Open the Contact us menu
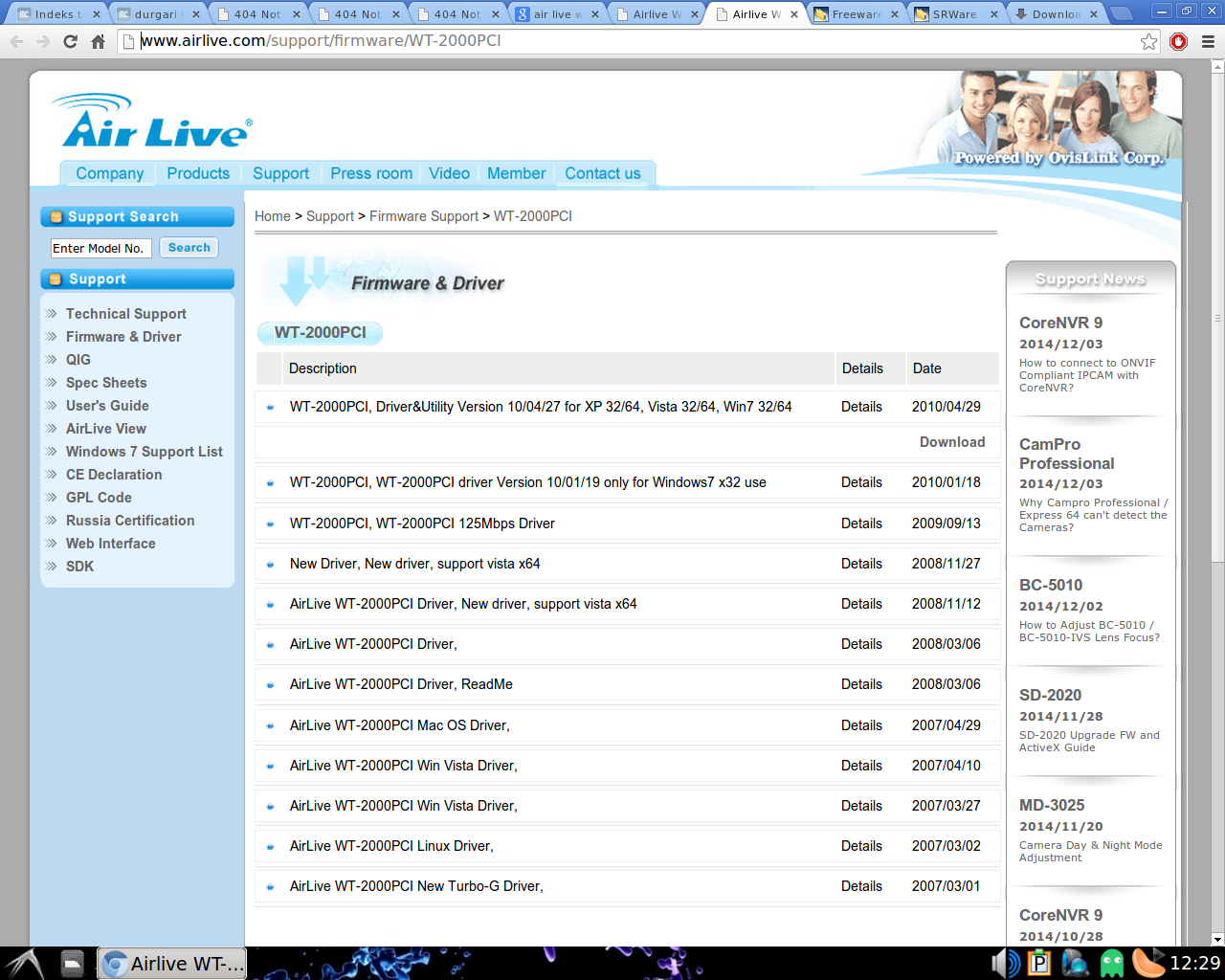 (x=602, y=173)
